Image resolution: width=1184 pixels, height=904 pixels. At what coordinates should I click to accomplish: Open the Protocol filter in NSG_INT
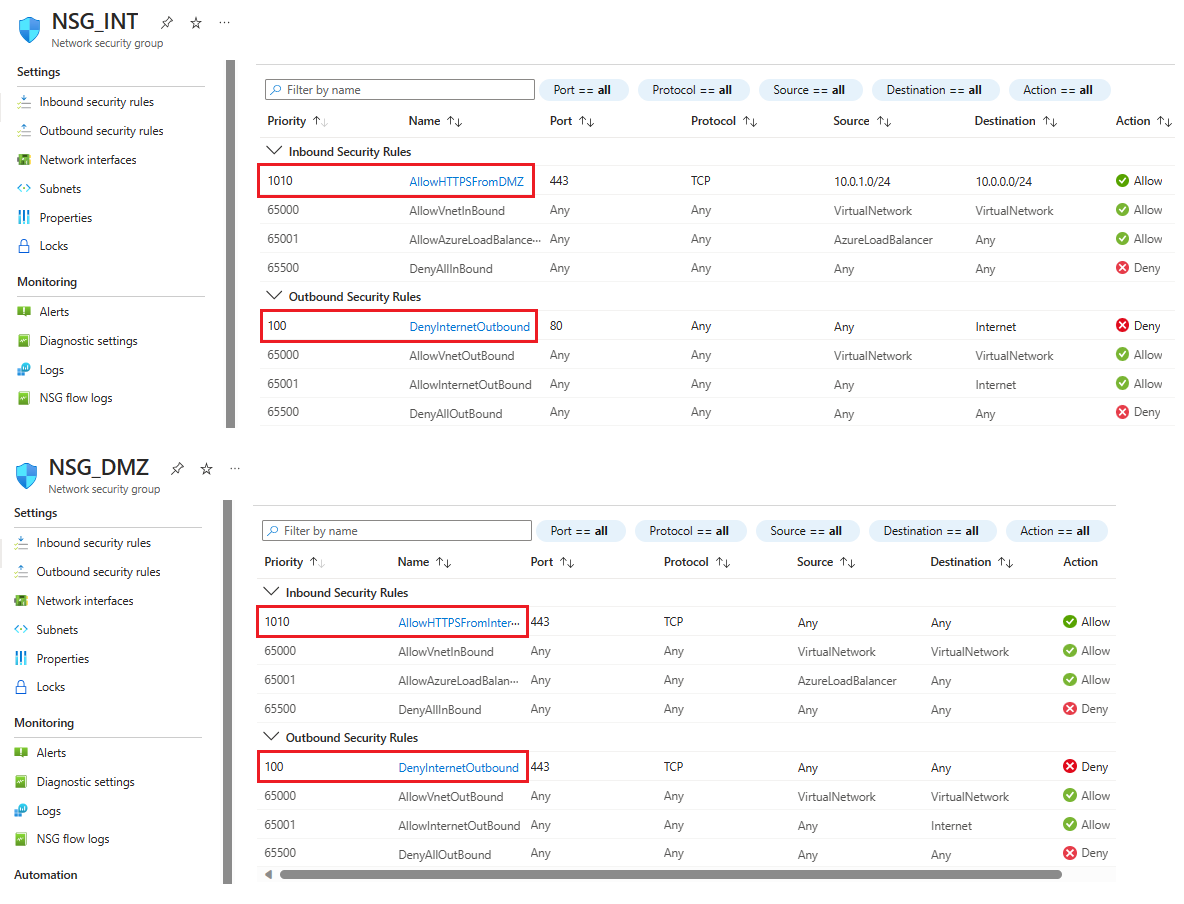691,90
